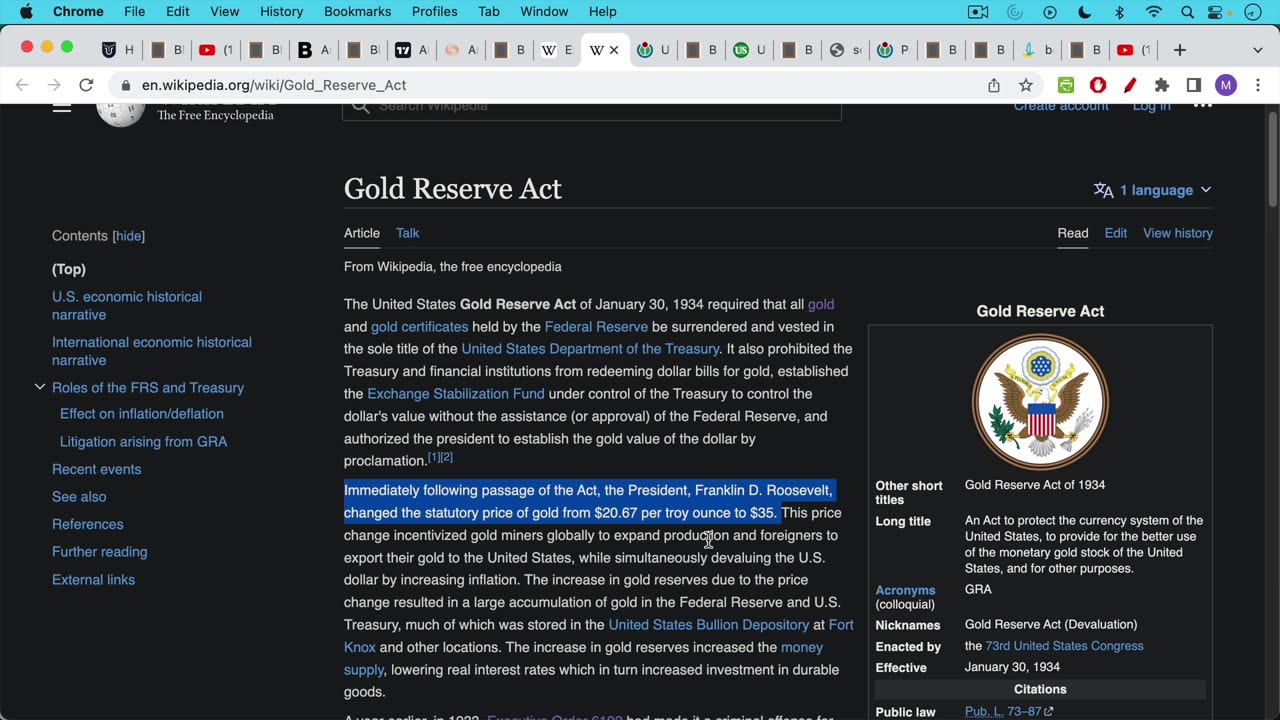Click the red pen extension icon
1280x720 pixels.
(1130, 85)
